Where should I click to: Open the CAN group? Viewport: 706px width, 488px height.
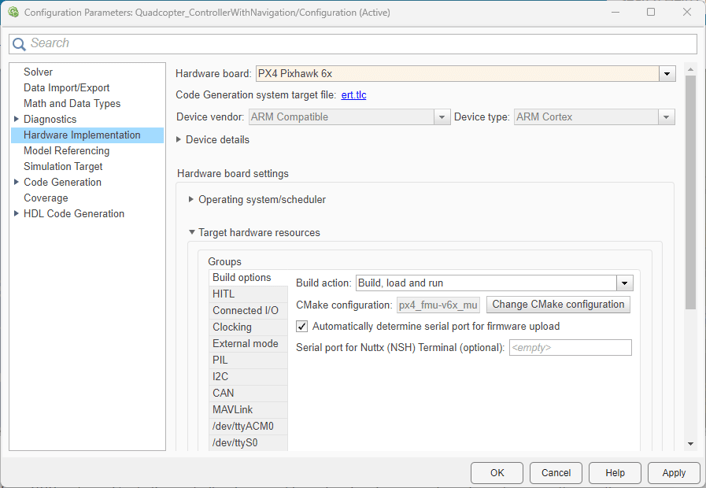coord(248,393)
